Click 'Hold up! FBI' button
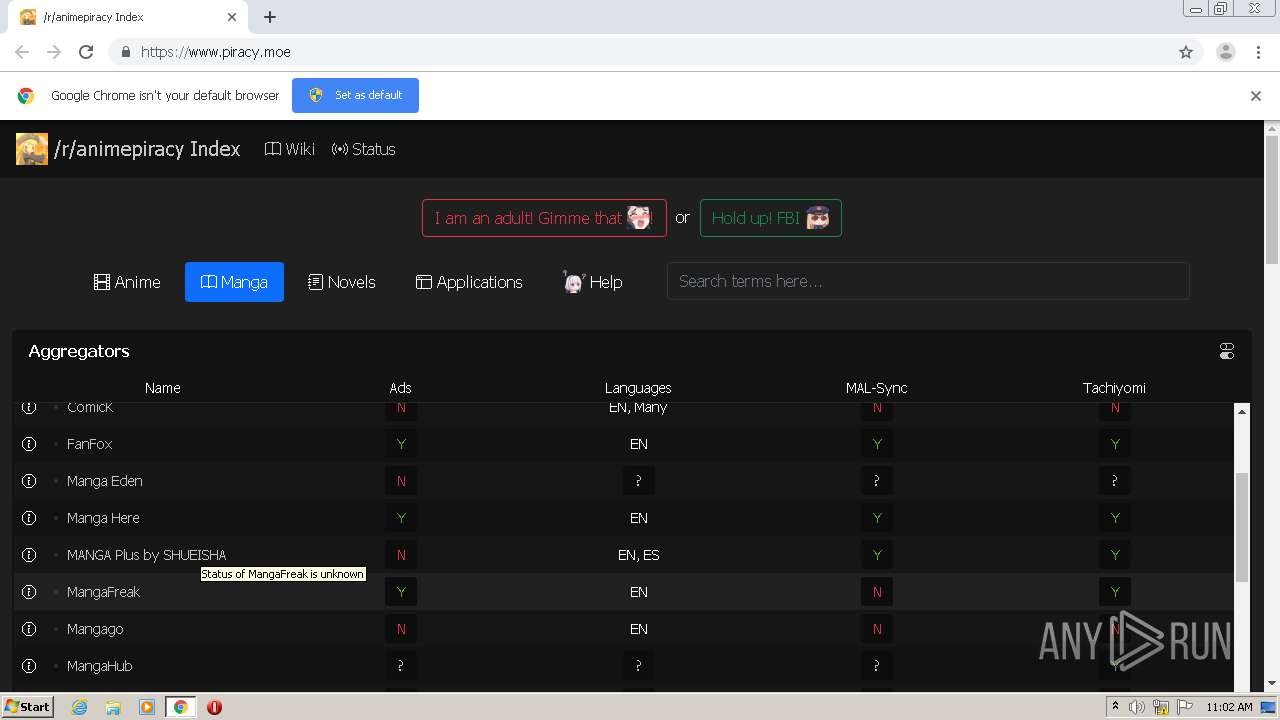Screen dimensions: 1280x720 [x=771, y=218]
